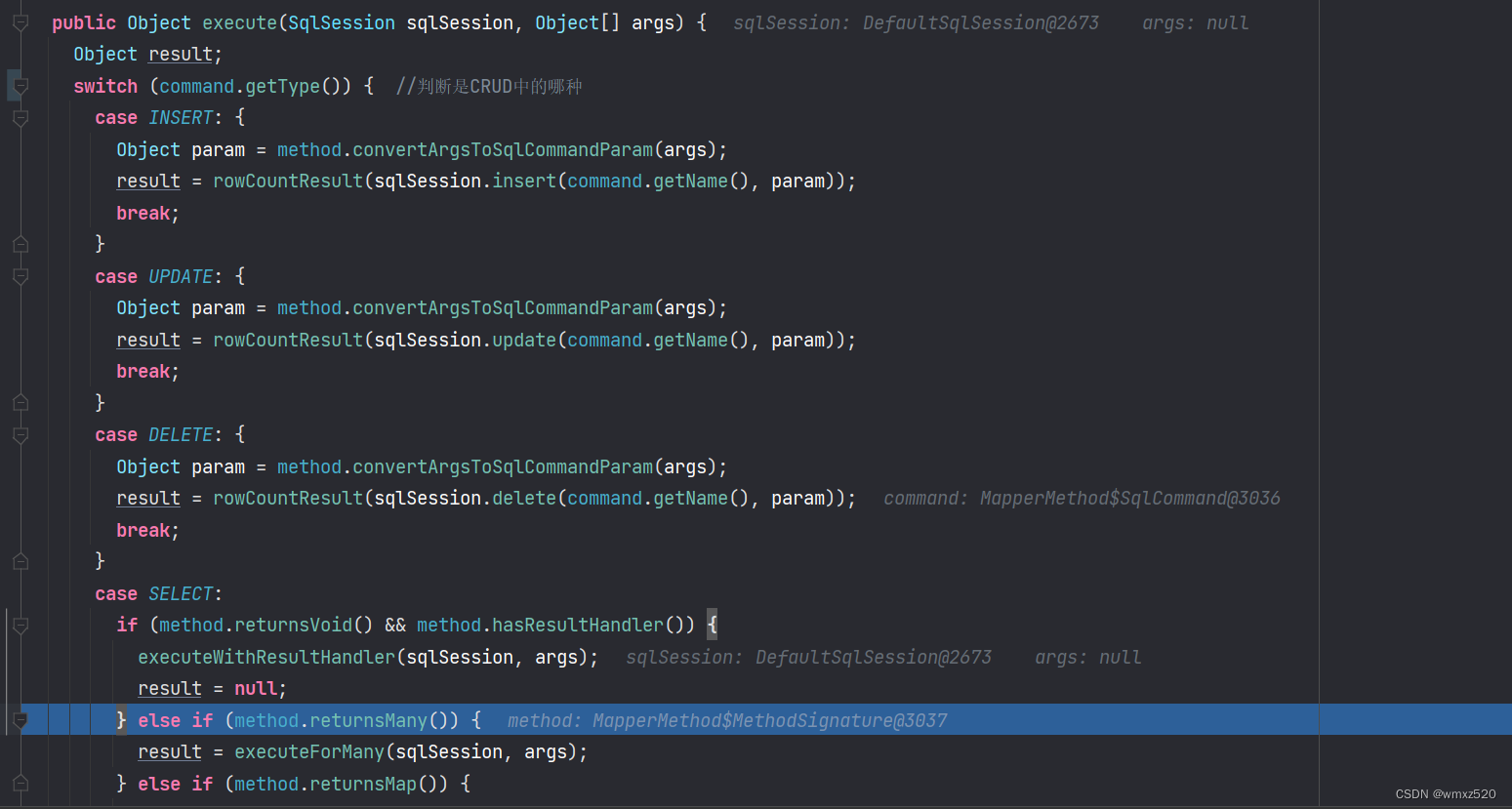The image size is (1512, 809).
Task: Click method.returnsMap() call
Action: 341,784
